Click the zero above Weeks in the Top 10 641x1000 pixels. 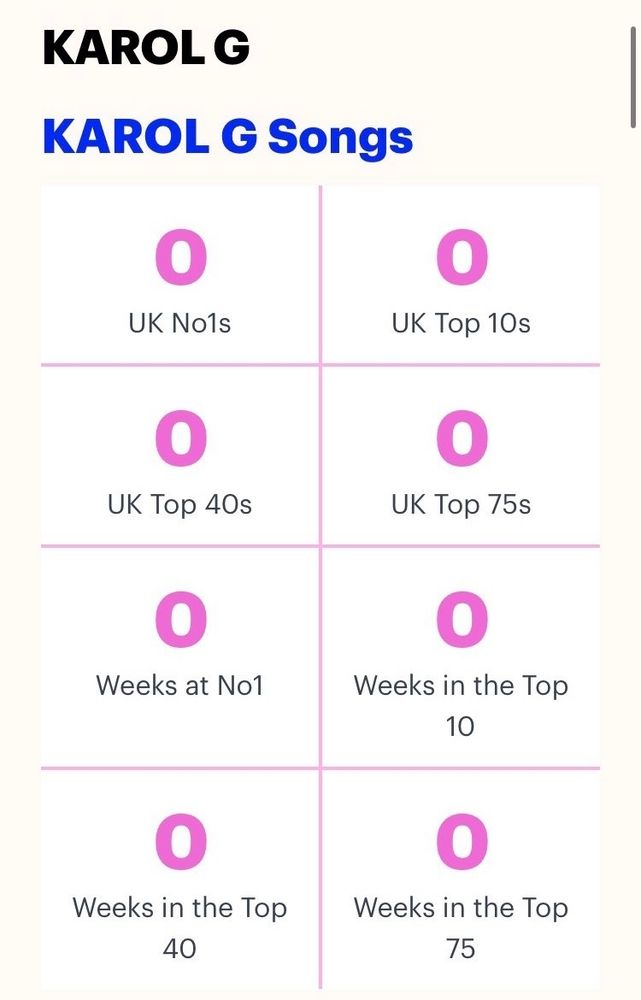click(462, 619)
